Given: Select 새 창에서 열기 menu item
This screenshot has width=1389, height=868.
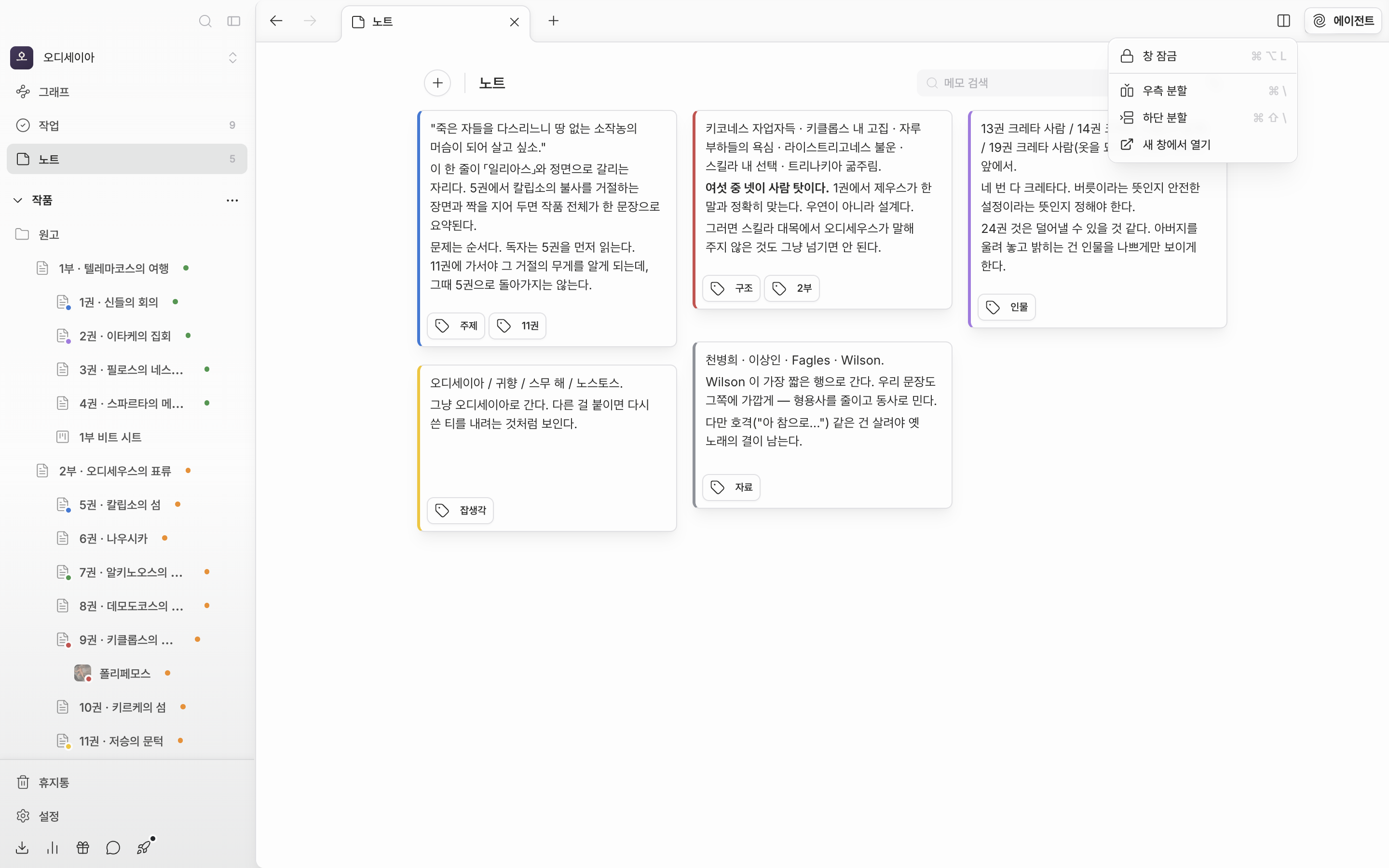Looking at the screenshot, I should pyautogui.click(x=1202, y=145).
